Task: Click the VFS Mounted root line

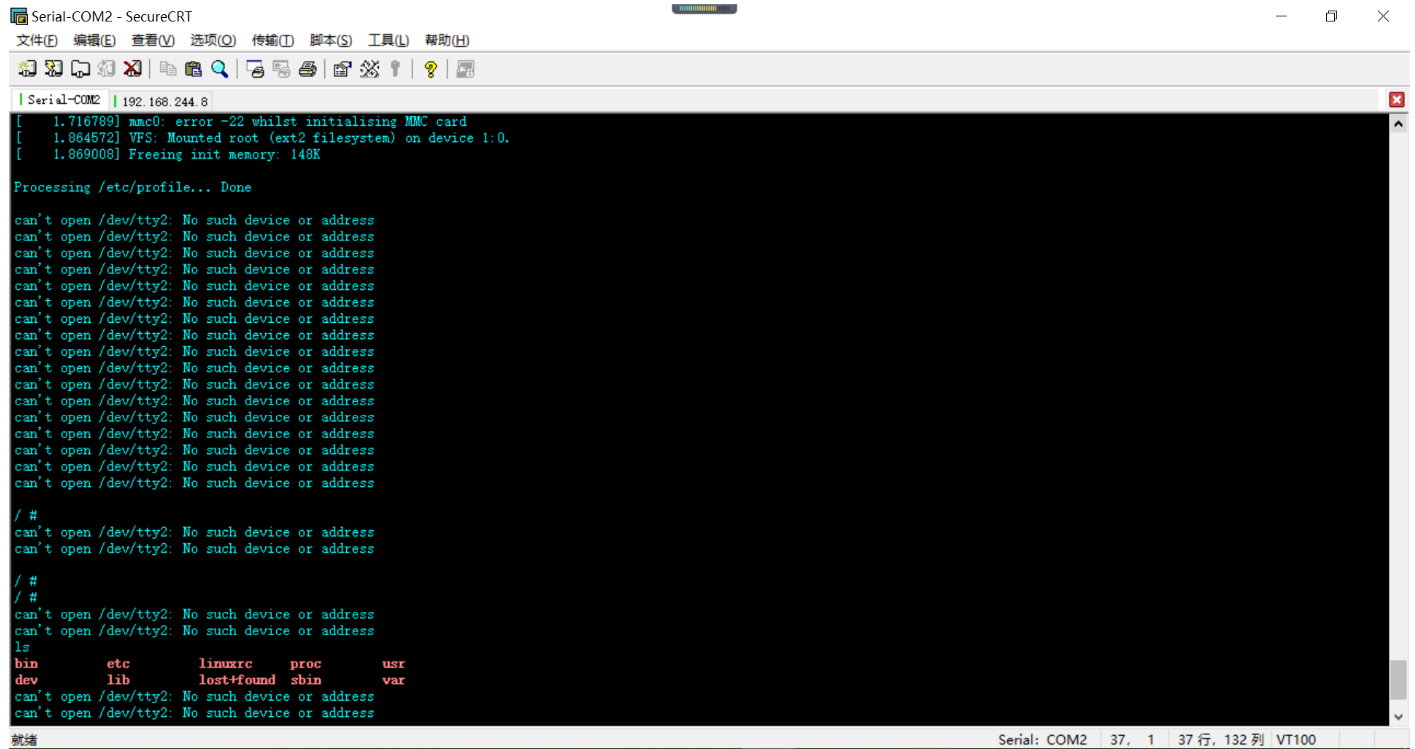Action: (262, 138)
